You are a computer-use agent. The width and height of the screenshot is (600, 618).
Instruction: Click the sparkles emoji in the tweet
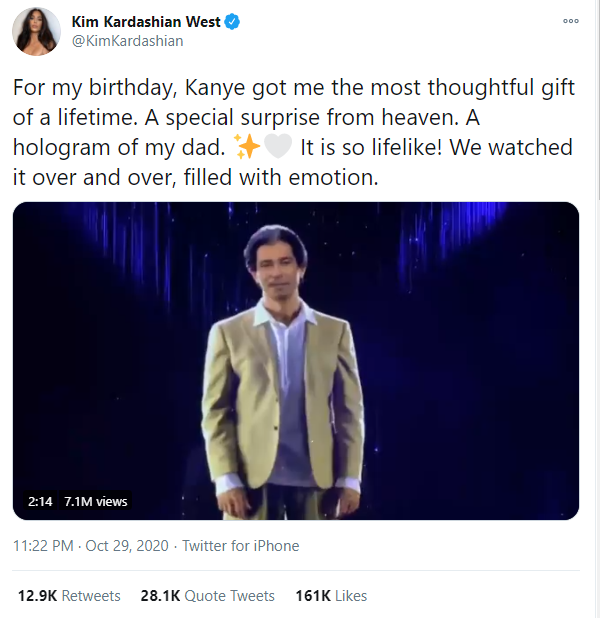point(247,148)
